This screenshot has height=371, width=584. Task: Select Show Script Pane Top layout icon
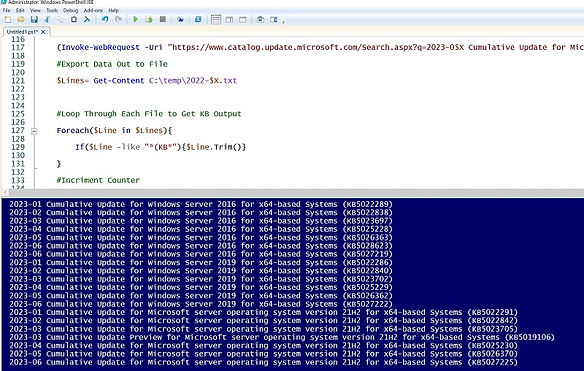[x=216, y=19]
